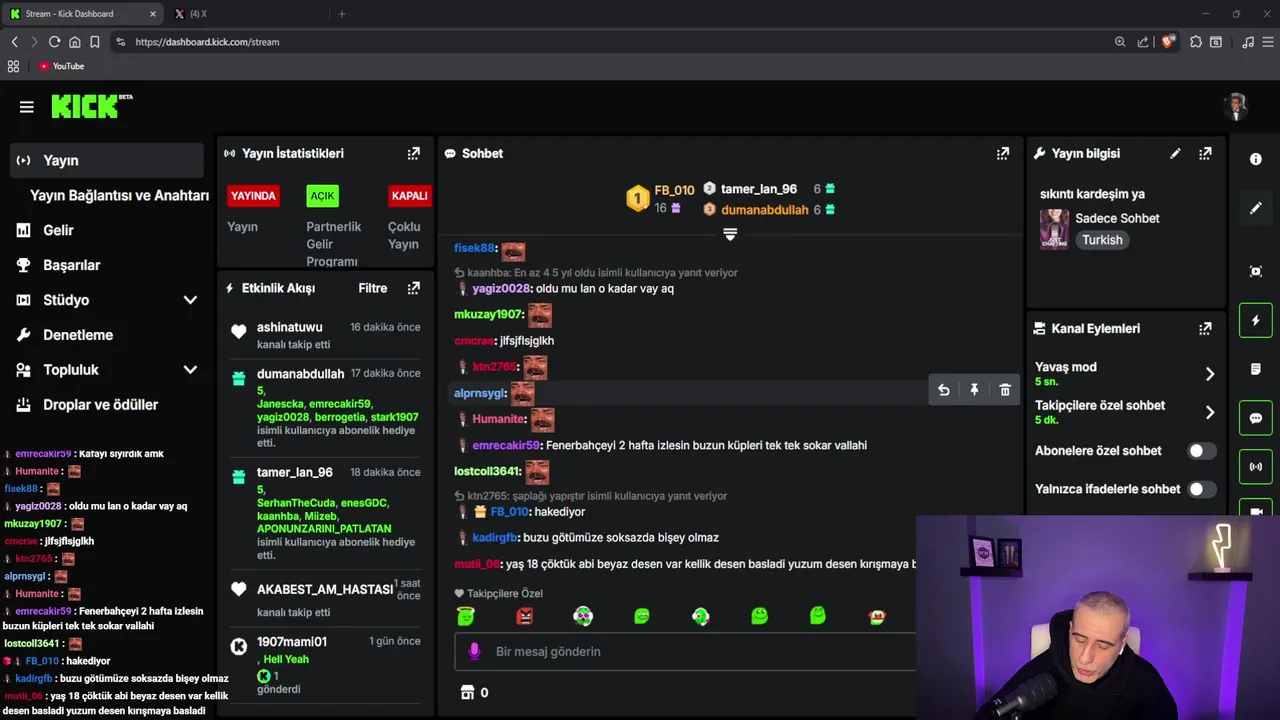
Task: Click username emrecakir59 in chat
Action: [506, 445]
